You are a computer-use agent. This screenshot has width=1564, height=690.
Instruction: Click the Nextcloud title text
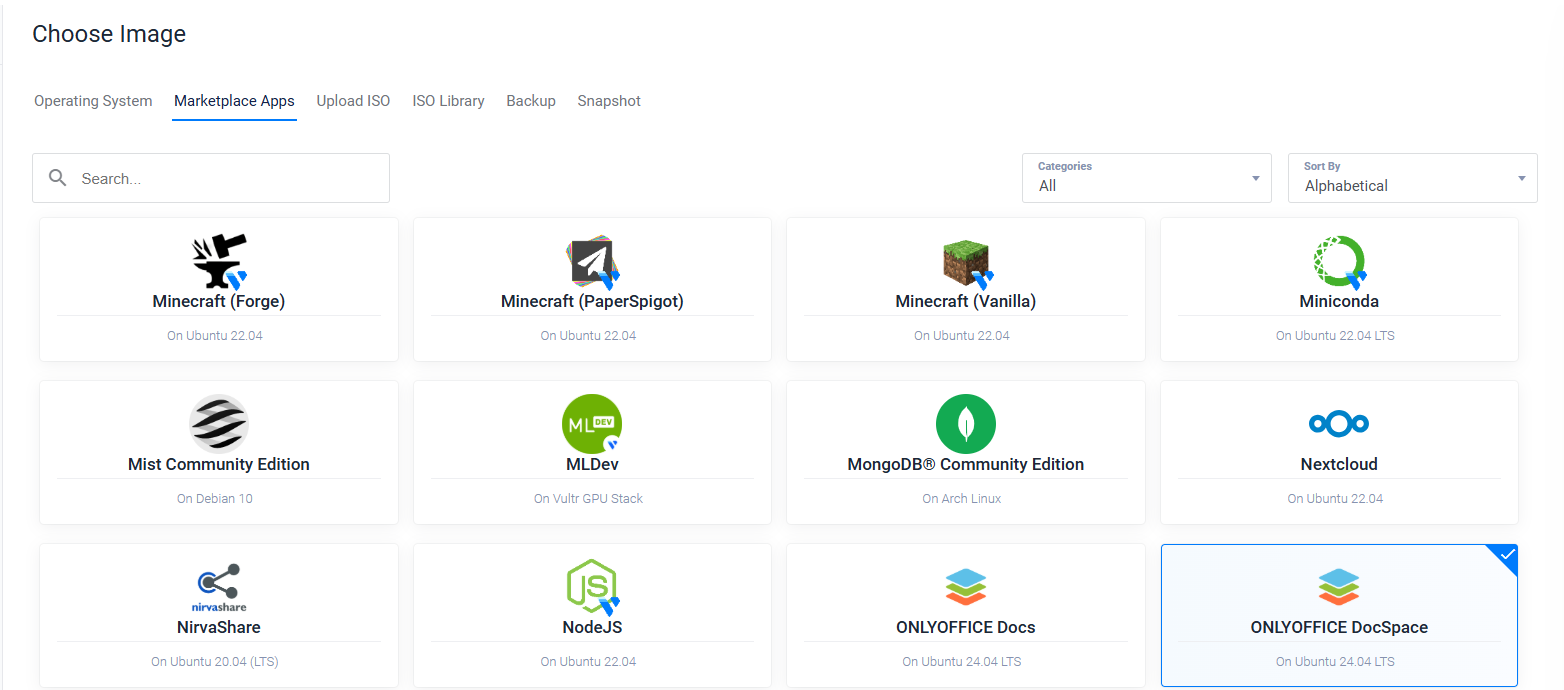[1339, 464]
